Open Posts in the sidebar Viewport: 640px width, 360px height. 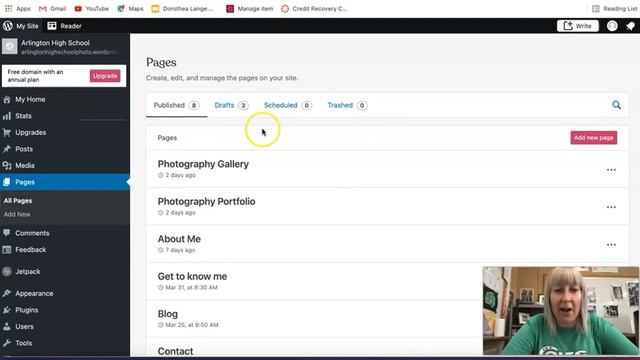[x=24, y=149]
